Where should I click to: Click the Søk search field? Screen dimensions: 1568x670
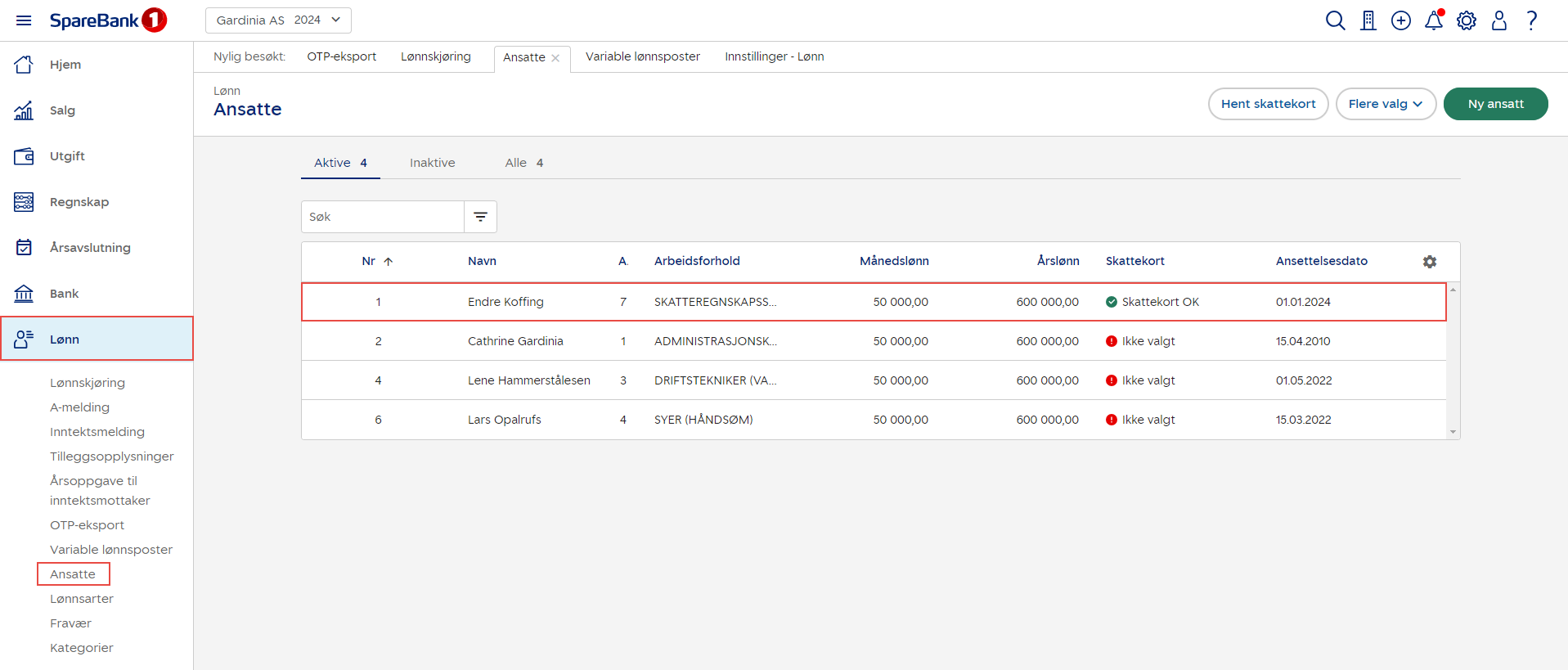pos(382,217)
